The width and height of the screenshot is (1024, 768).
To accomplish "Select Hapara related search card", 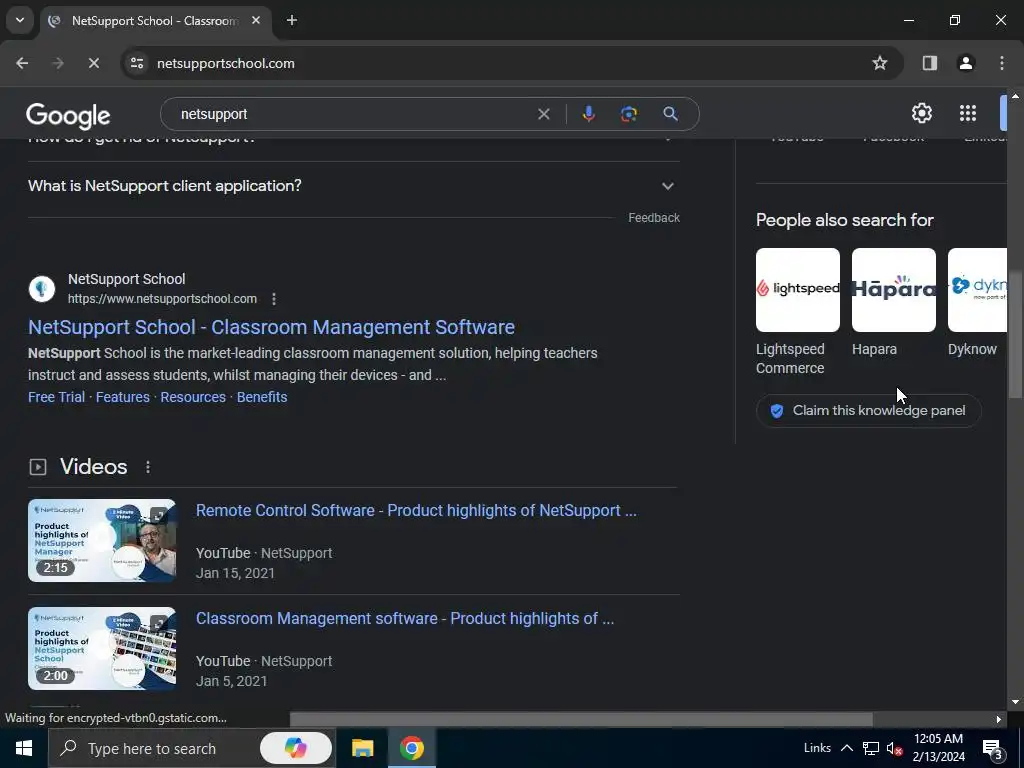I will coord(894,302).
